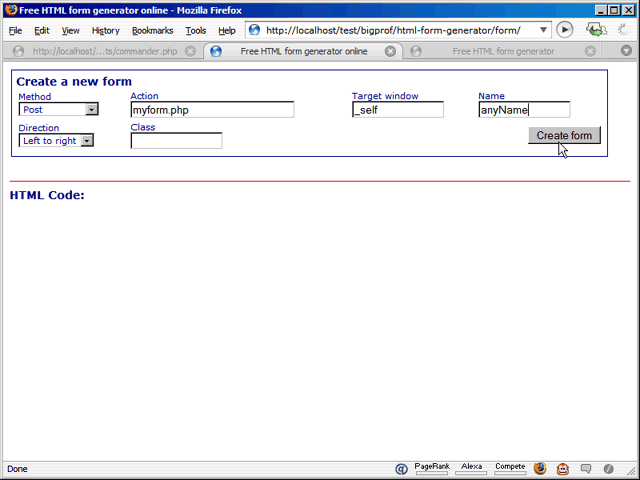This screenshot has height=480, width=640.
Task: Click the 'Name' label above anyName field
Action: (x=491, y=96)
